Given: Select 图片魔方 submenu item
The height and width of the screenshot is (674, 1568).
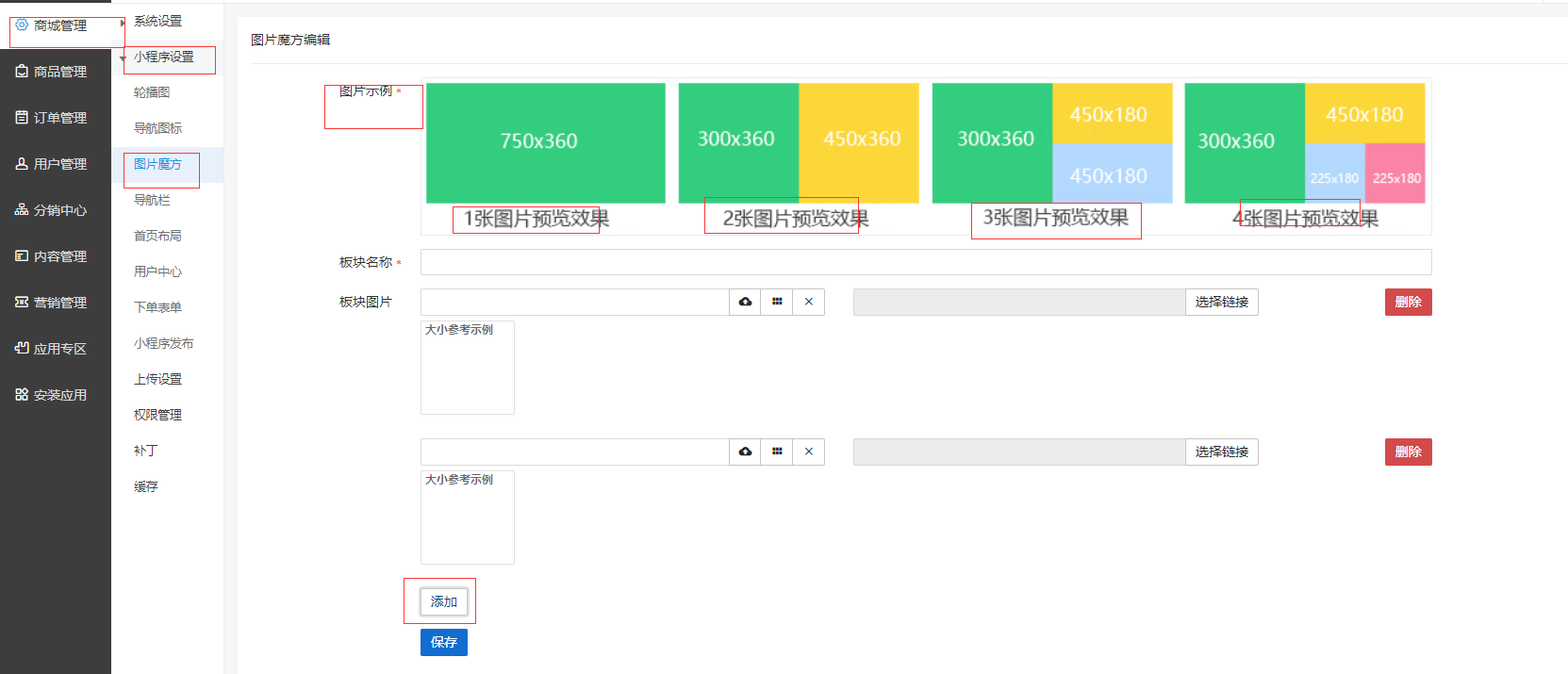Looking at the screenshot, I should (157, 164).
